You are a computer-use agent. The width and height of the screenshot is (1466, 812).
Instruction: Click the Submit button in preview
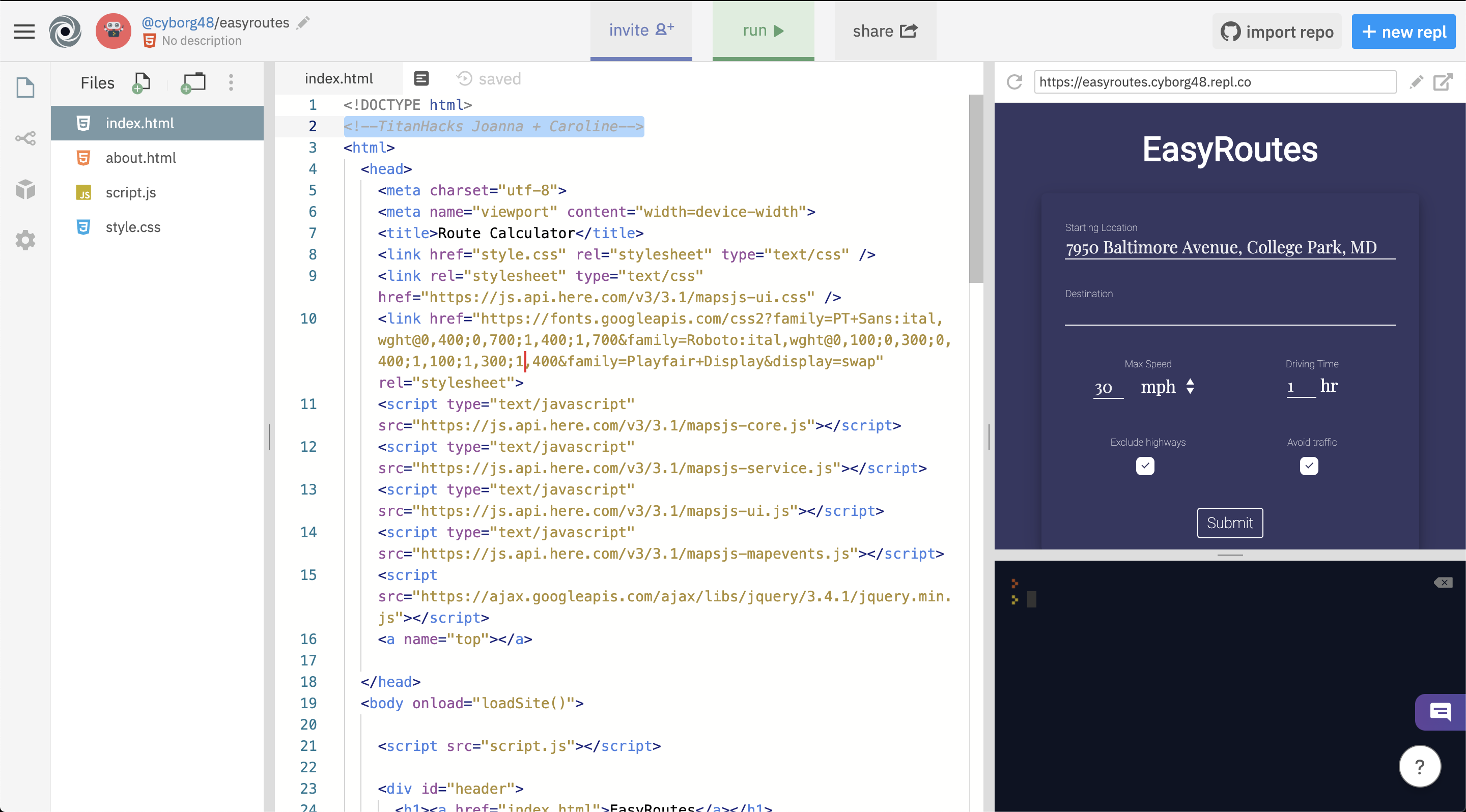point(1230,523)
